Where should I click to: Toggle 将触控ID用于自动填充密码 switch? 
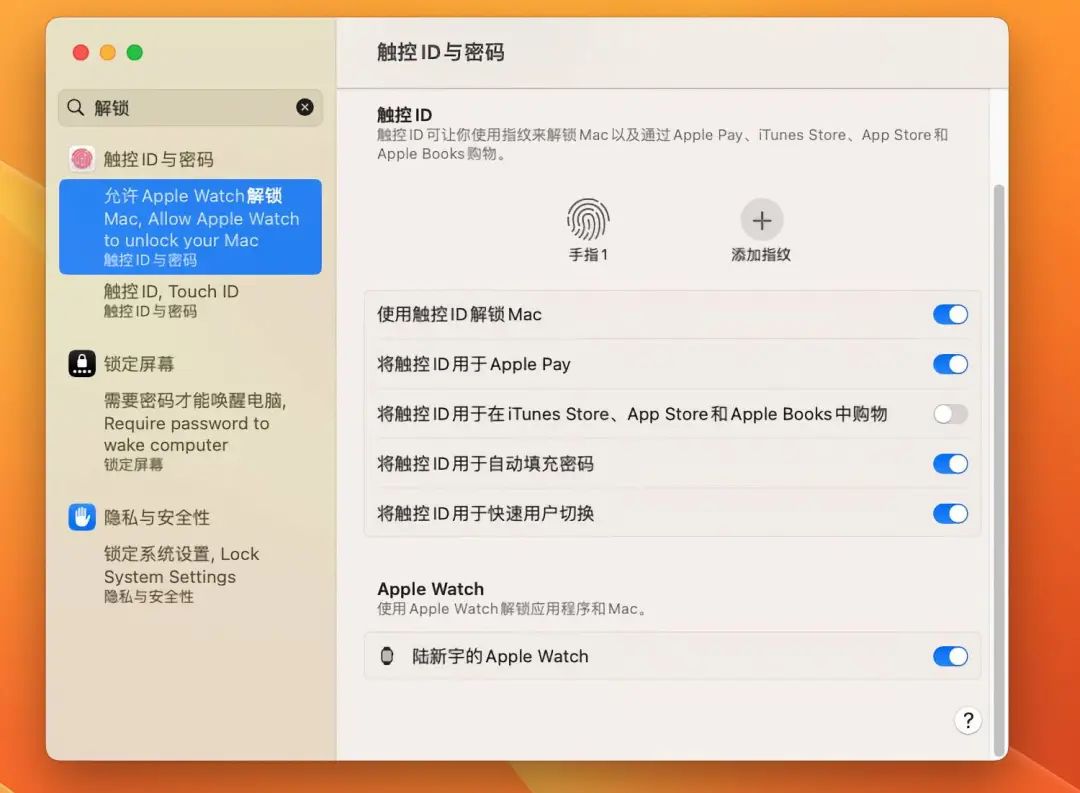[x=950, y=464]
